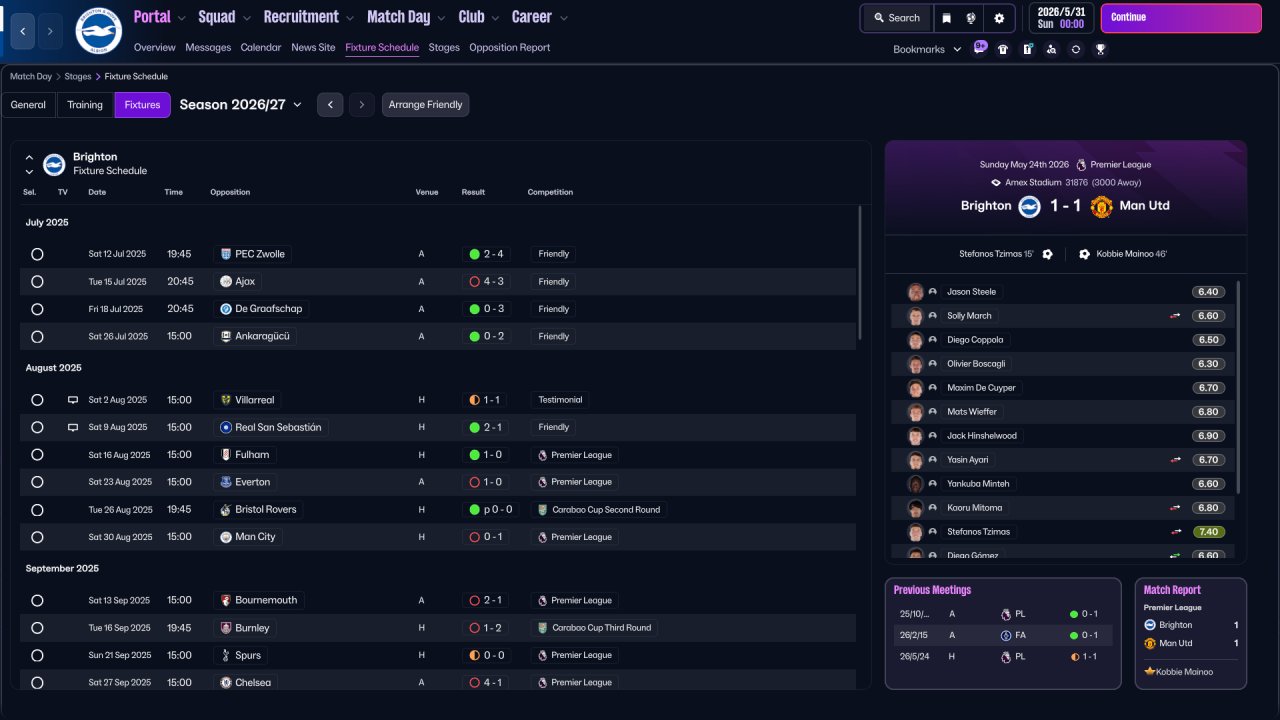Viewport: 1280px width, 720px height.
Task: Select the radio button for the Ankaragücü fixture
Action: (37, 337)
